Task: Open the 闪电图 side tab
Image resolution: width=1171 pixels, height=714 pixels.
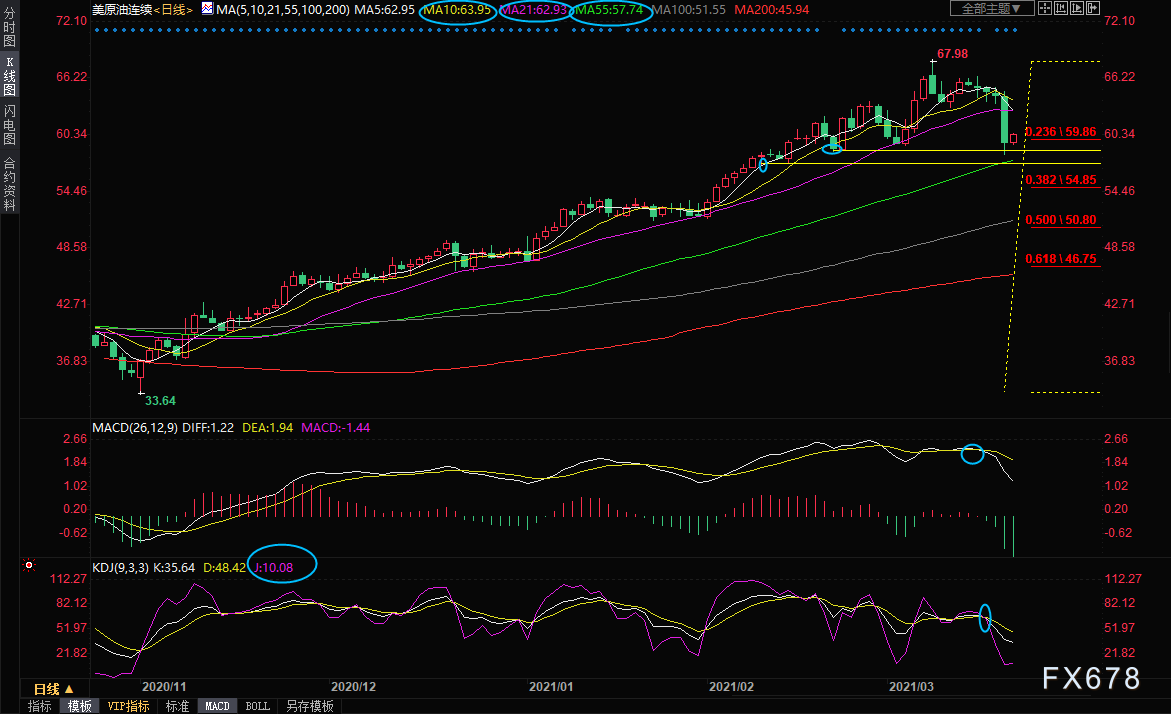Action: [9, 125]
